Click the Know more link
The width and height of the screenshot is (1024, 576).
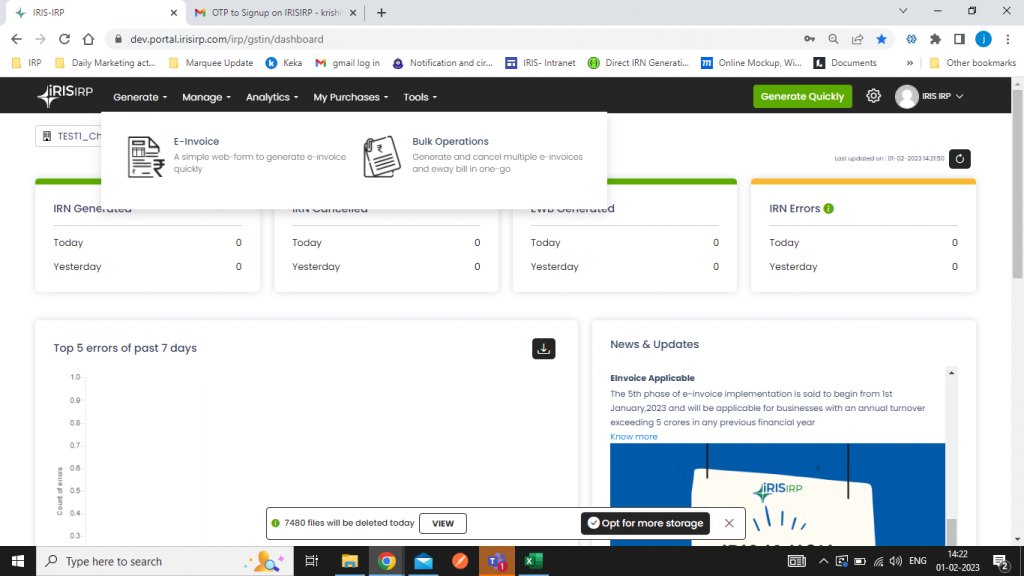[x=634, y=436]
